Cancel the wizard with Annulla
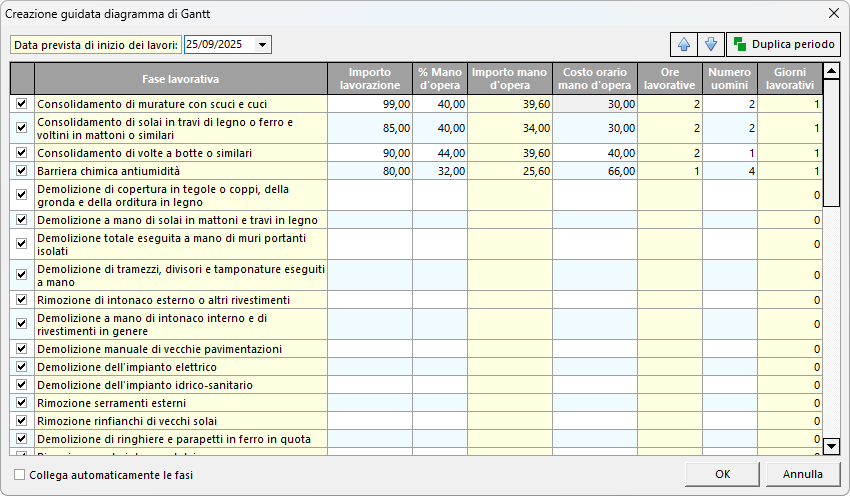Viewport: 850px width, 496px height. (803, 473)
